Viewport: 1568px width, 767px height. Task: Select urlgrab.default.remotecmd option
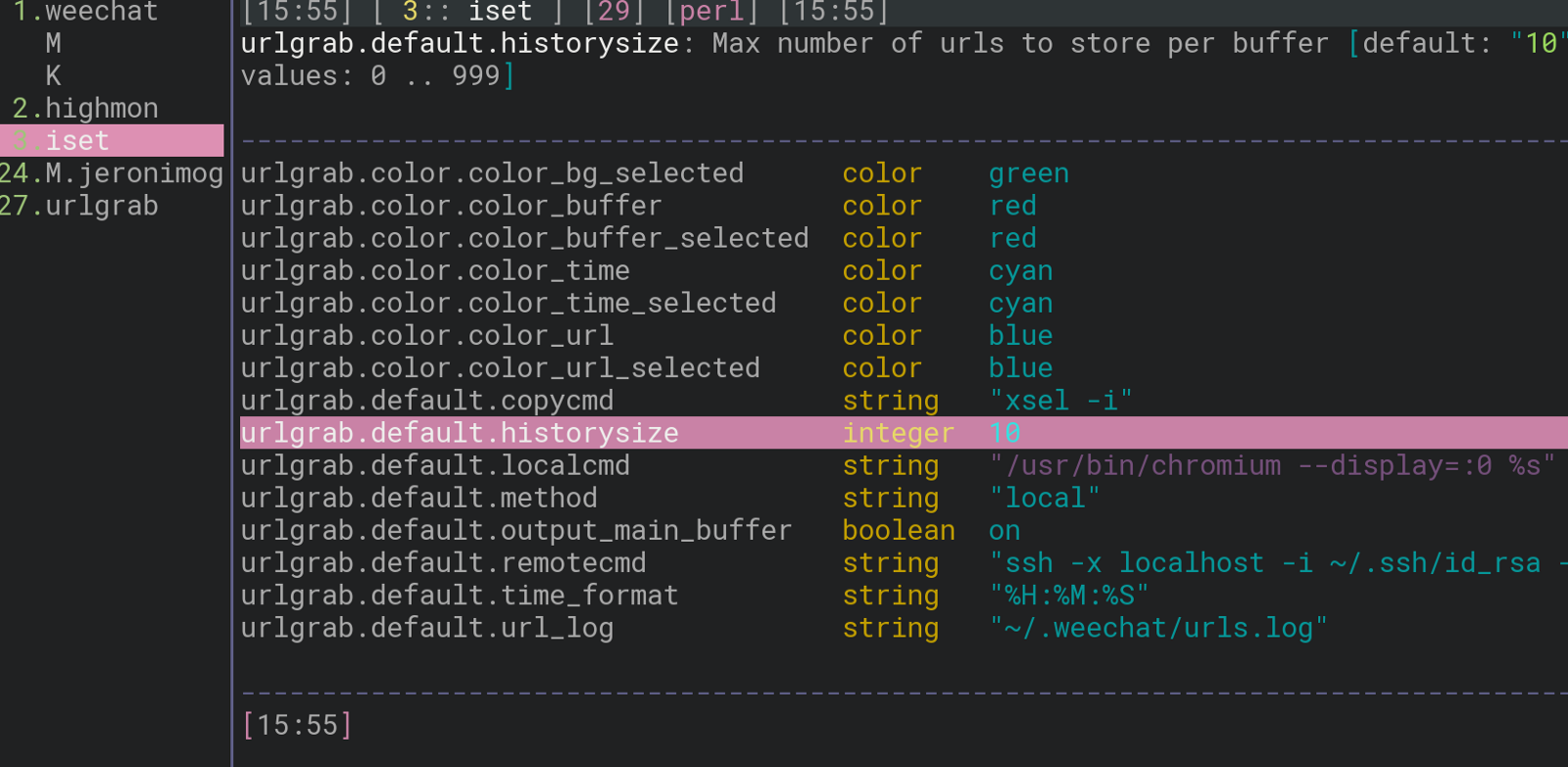click(443, 562)
